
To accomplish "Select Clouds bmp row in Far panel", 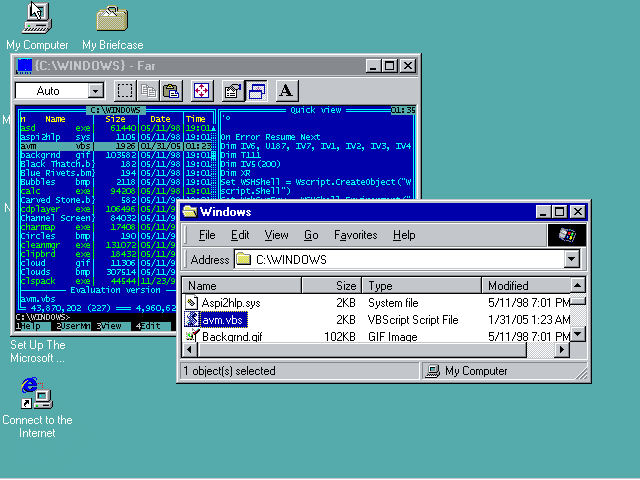I will click(98, 271).
